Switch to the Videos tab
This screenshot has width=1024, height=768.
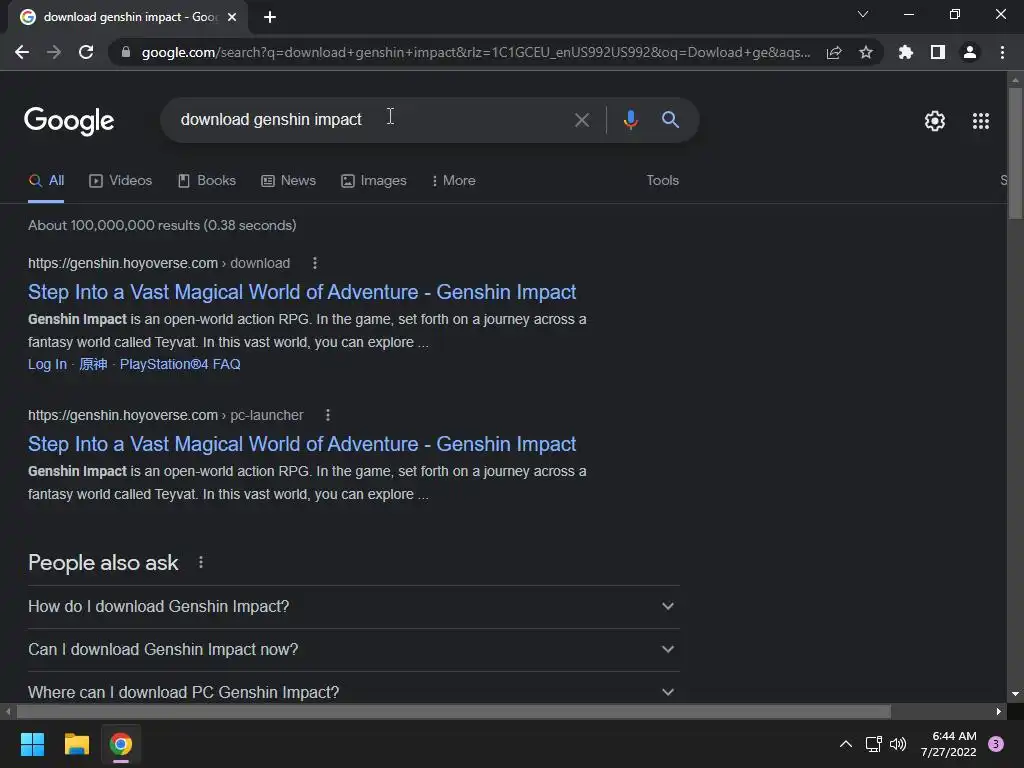(x=120, y=181)
